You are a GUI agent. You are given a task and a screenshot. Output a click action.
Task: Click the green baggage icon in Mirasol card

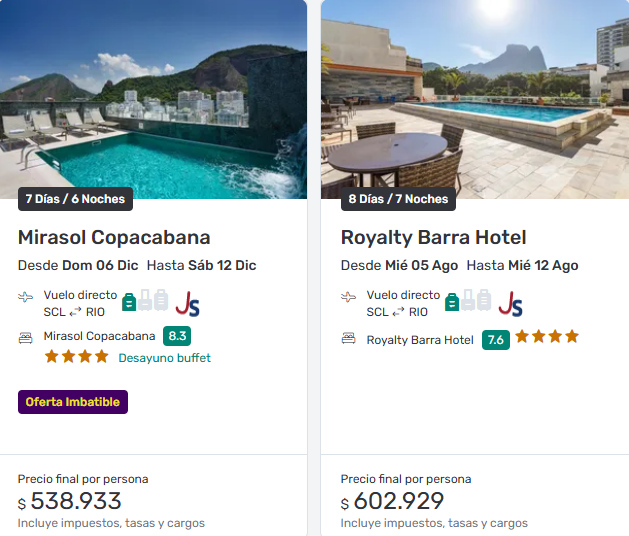click(129, 301)
